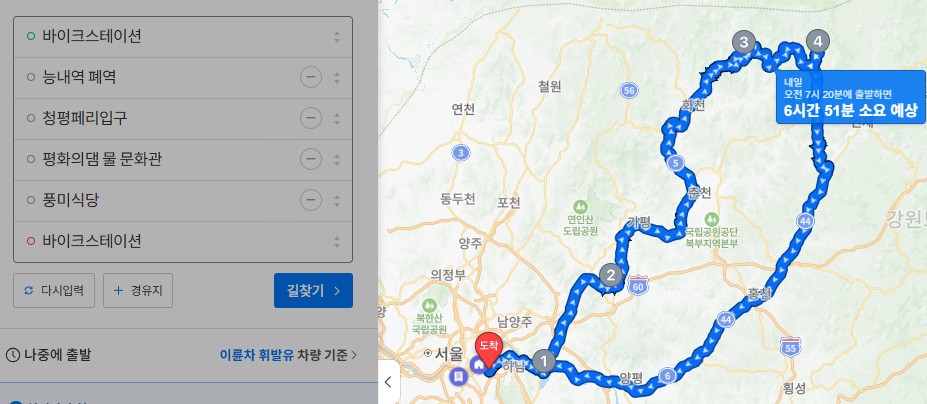Open 이륜차 휘발유 vehicle options

288,355
